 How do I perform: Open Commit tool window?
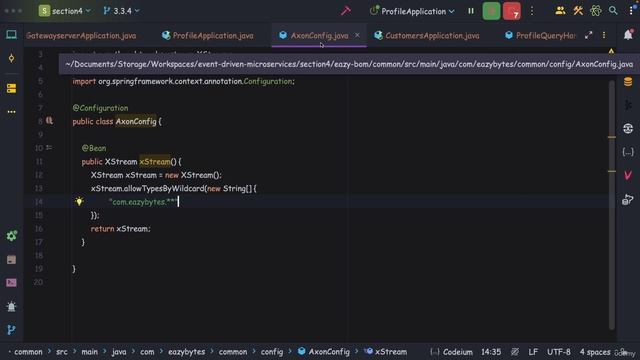click(x=11, y=58)
